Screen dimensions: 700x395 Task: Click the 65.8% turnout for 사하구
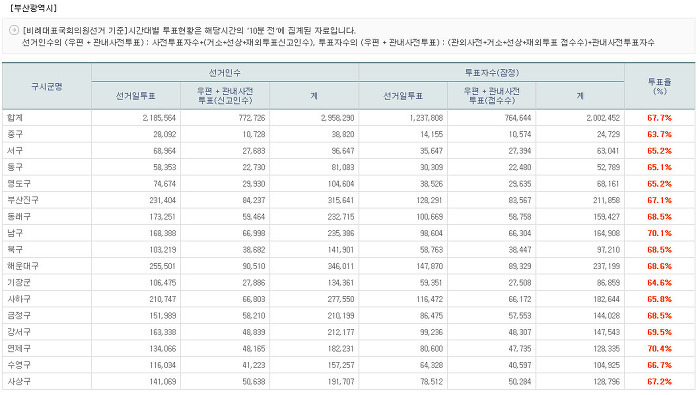659,299
